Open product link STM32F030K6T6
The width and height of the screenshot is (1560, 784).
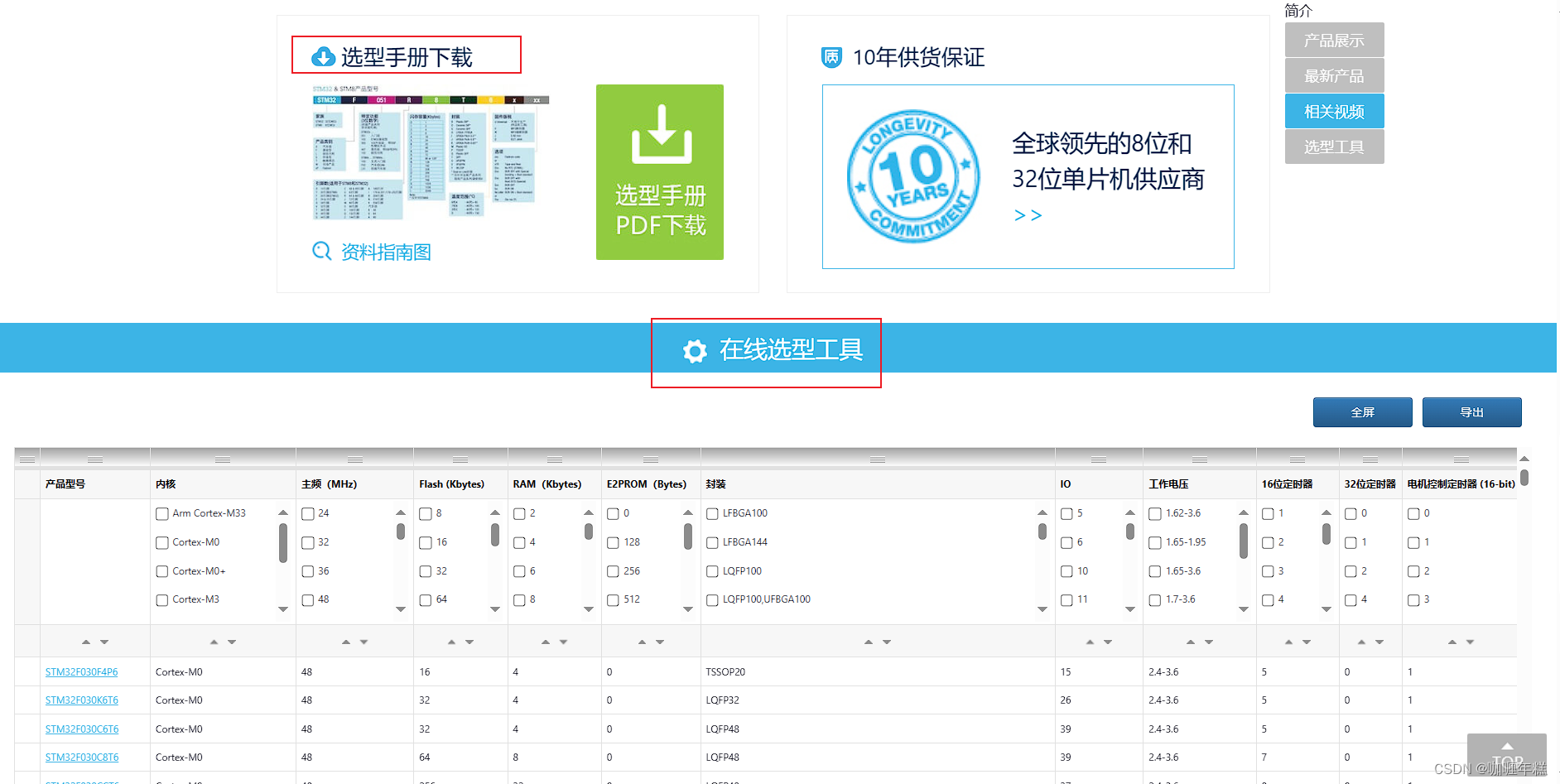82,700
